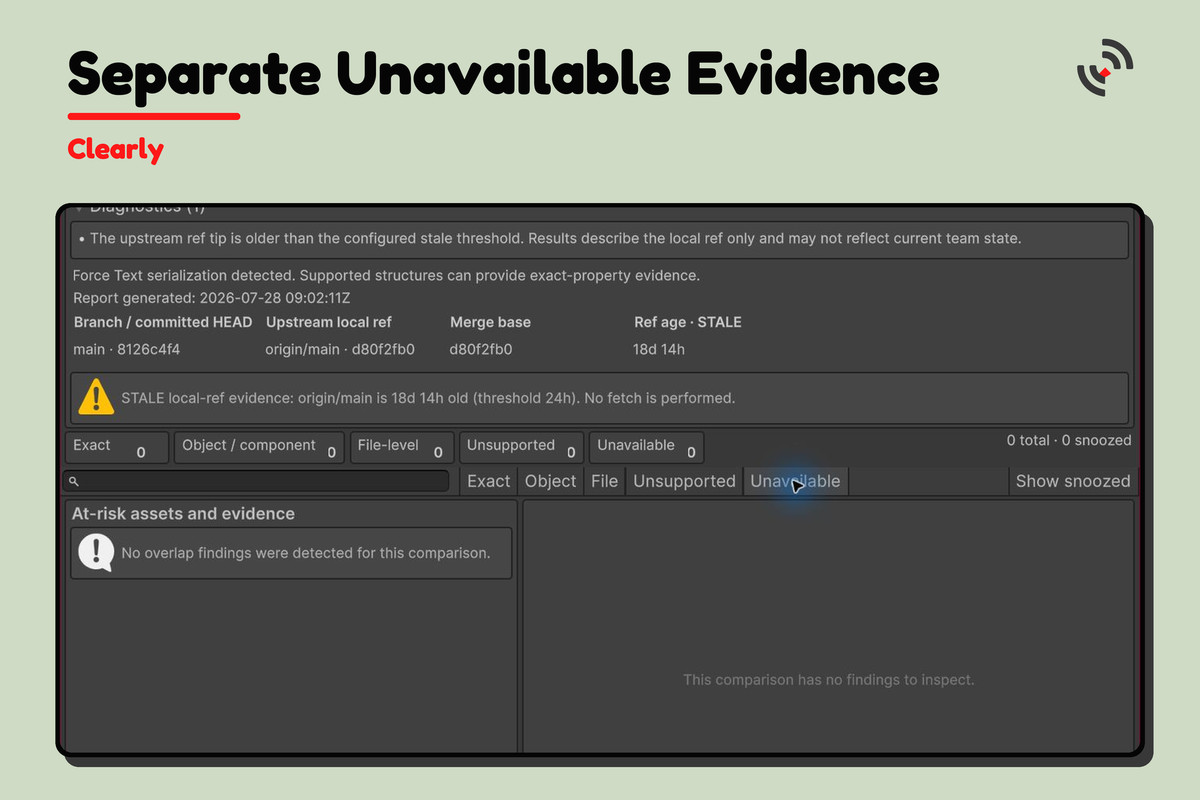Viewport: 1200px width, 800px height.
Task: Toggle the Unavailable filter button
Action: point(795,481)
